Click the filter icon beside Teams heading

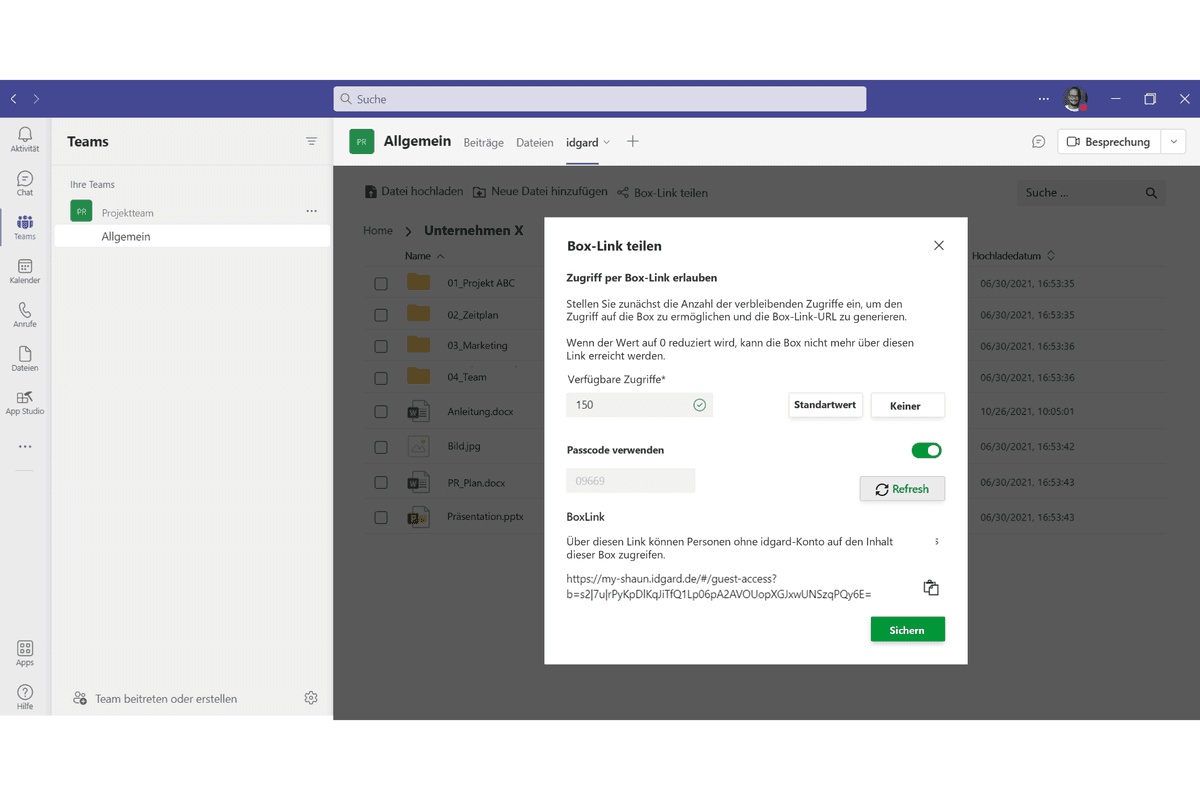pyautogui.click(x=312, y=142)
